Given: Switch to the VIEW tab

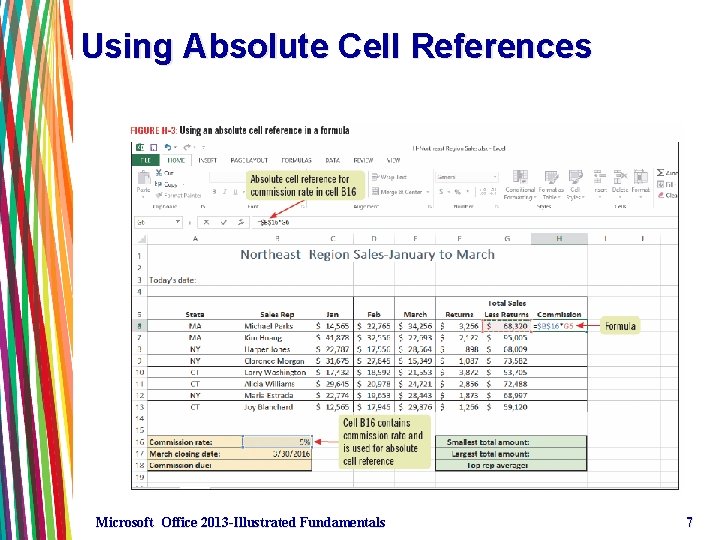Looking at the screenshot, I should pos(393,160).
